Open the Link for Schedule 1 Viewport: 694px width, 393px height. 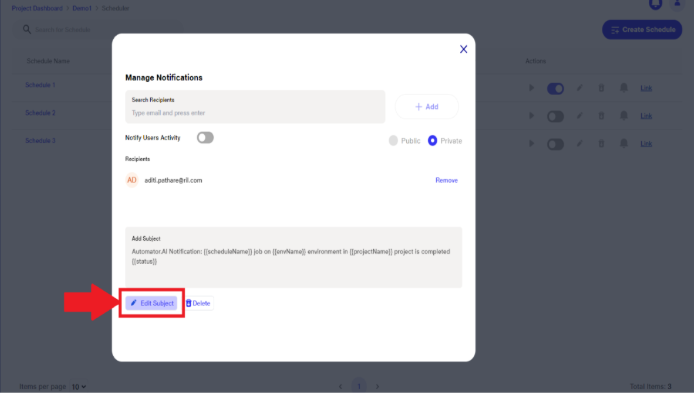[646, 88]
